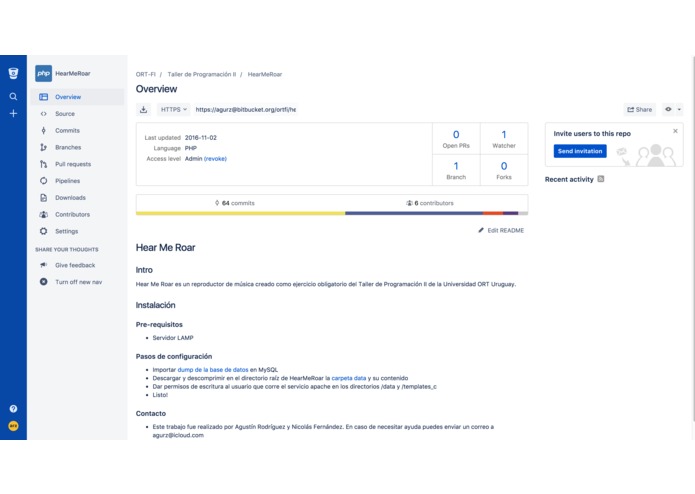Click the Send invitation button

point(580,151)
